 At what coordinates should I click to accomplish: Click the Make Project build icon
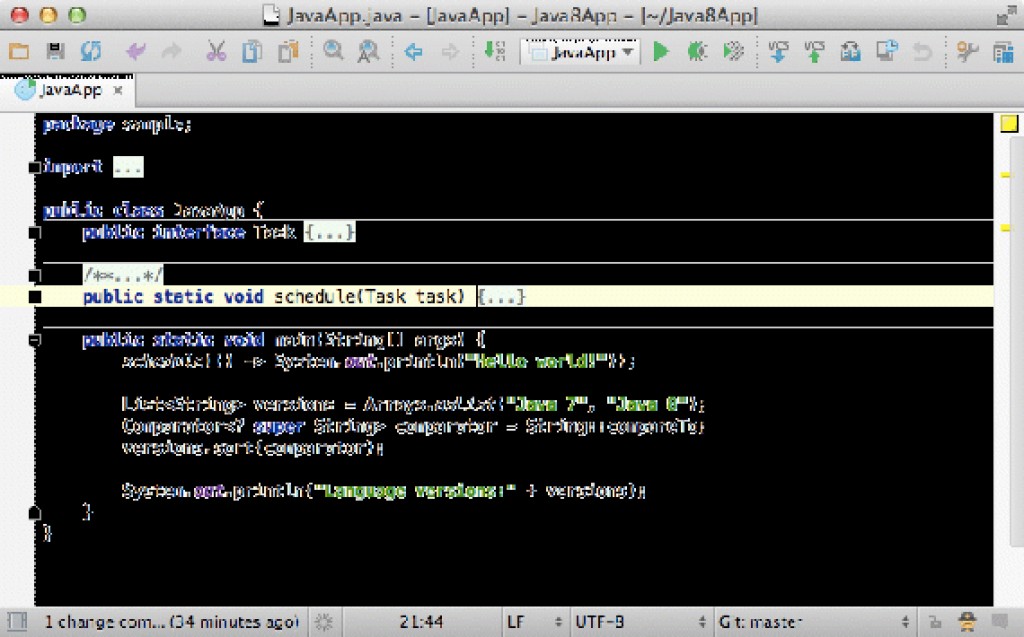tap(495, 51)
